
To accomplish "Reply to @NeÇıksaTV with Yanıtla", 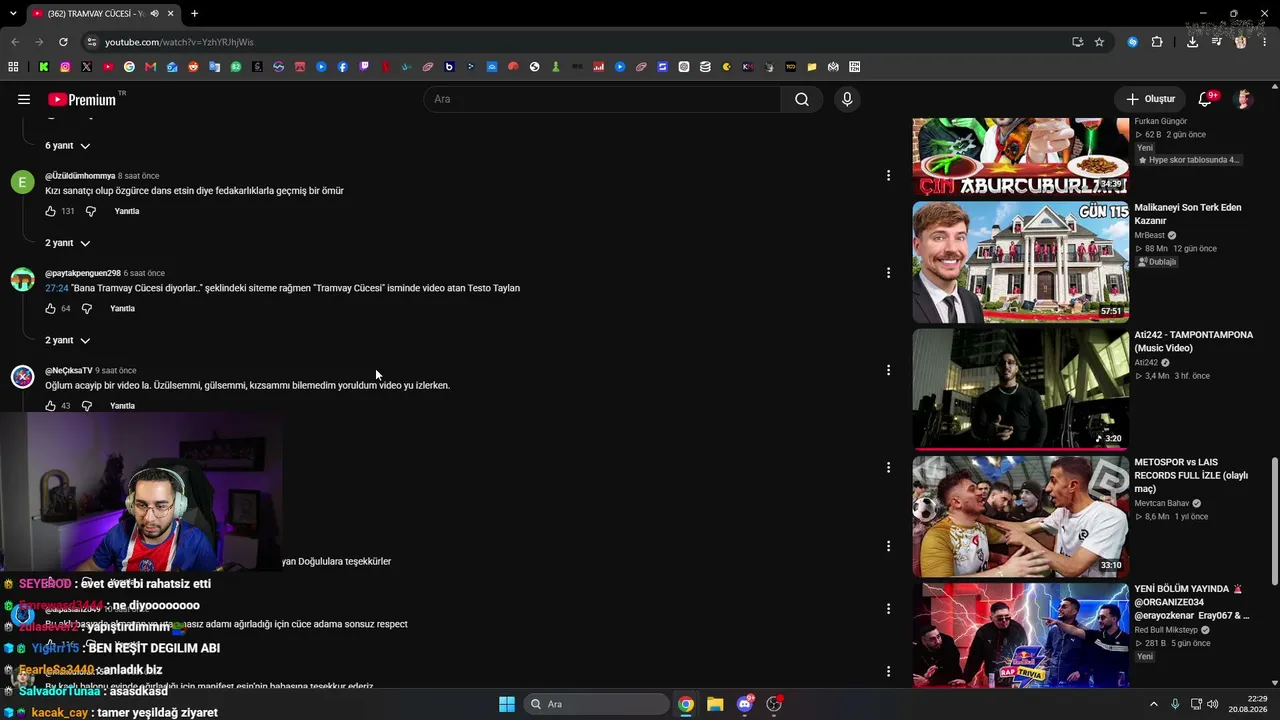I will tap(122, 405).
